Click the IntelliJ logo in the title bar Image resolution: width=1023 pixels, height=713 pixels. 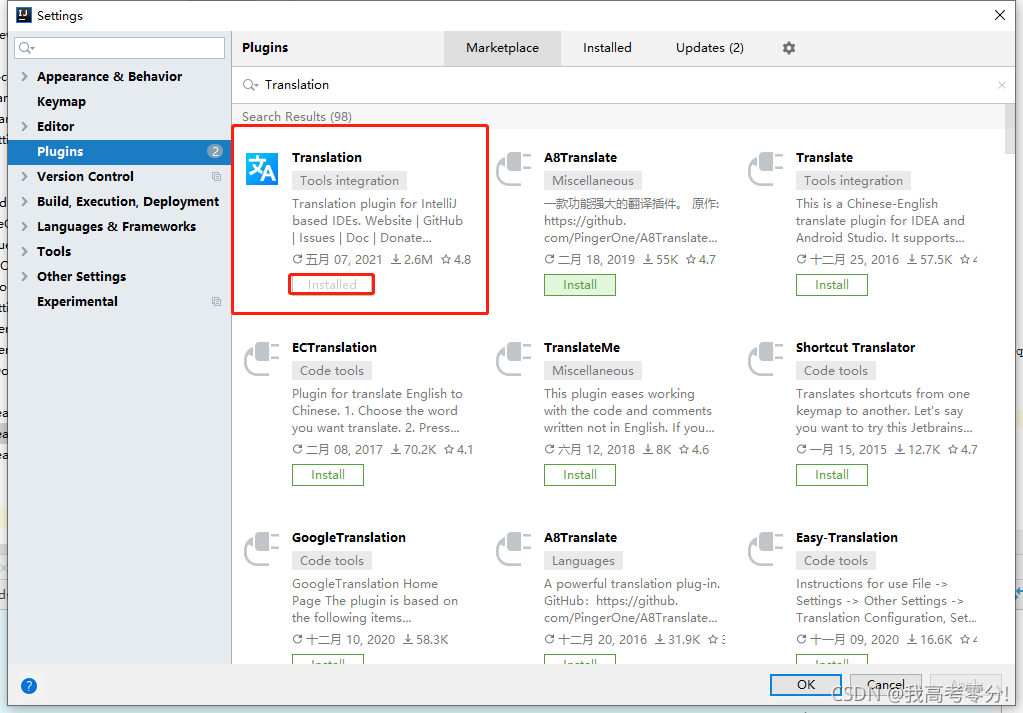coord(23,15)
